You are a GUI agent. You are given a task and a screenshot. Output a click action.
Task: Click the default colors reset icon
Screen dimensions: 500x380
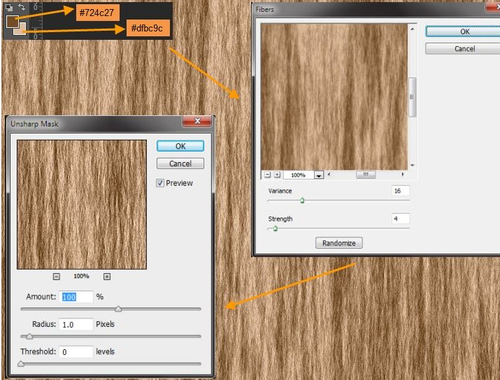tap(9, 7)
